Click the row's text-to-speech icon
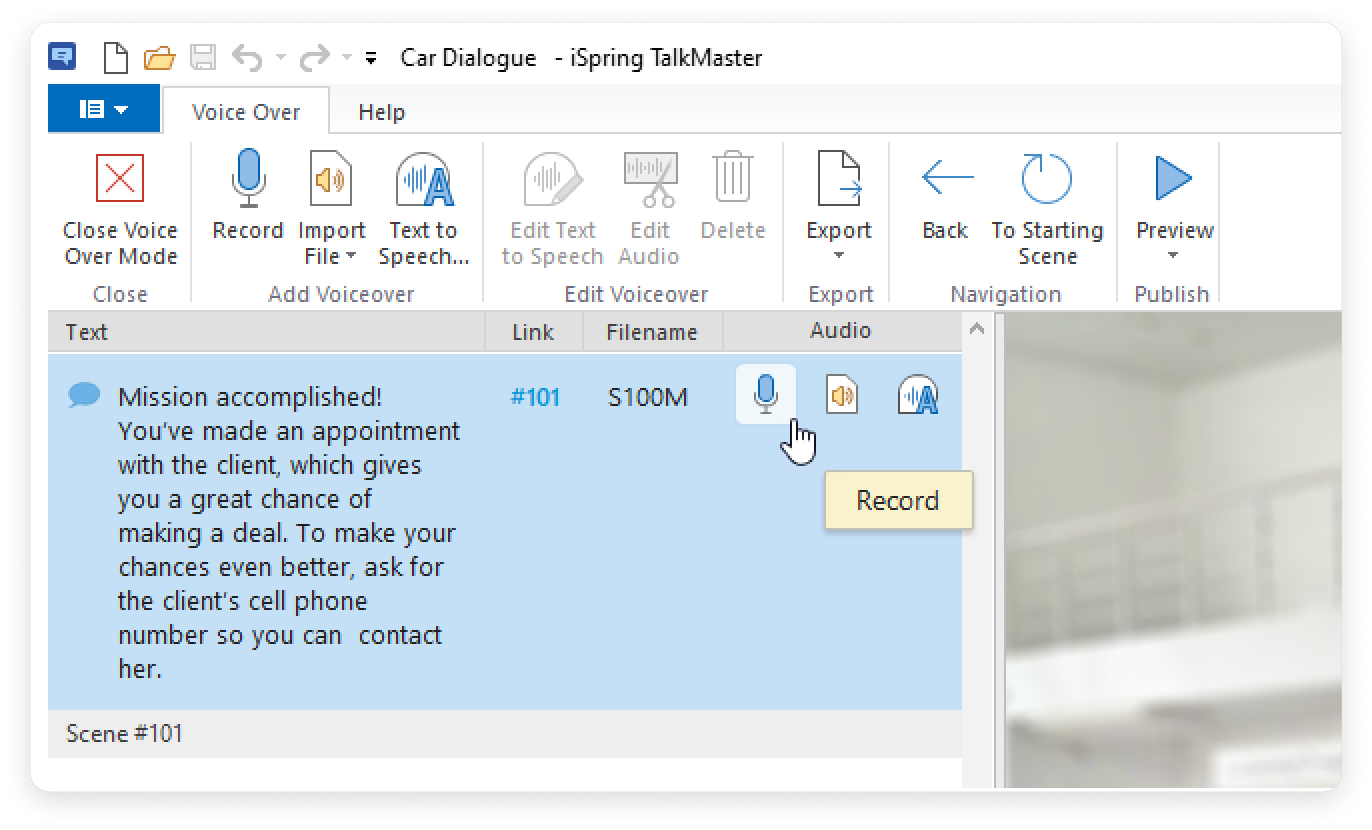This screenshot has width=1372, height=830. tap(917, 396)
